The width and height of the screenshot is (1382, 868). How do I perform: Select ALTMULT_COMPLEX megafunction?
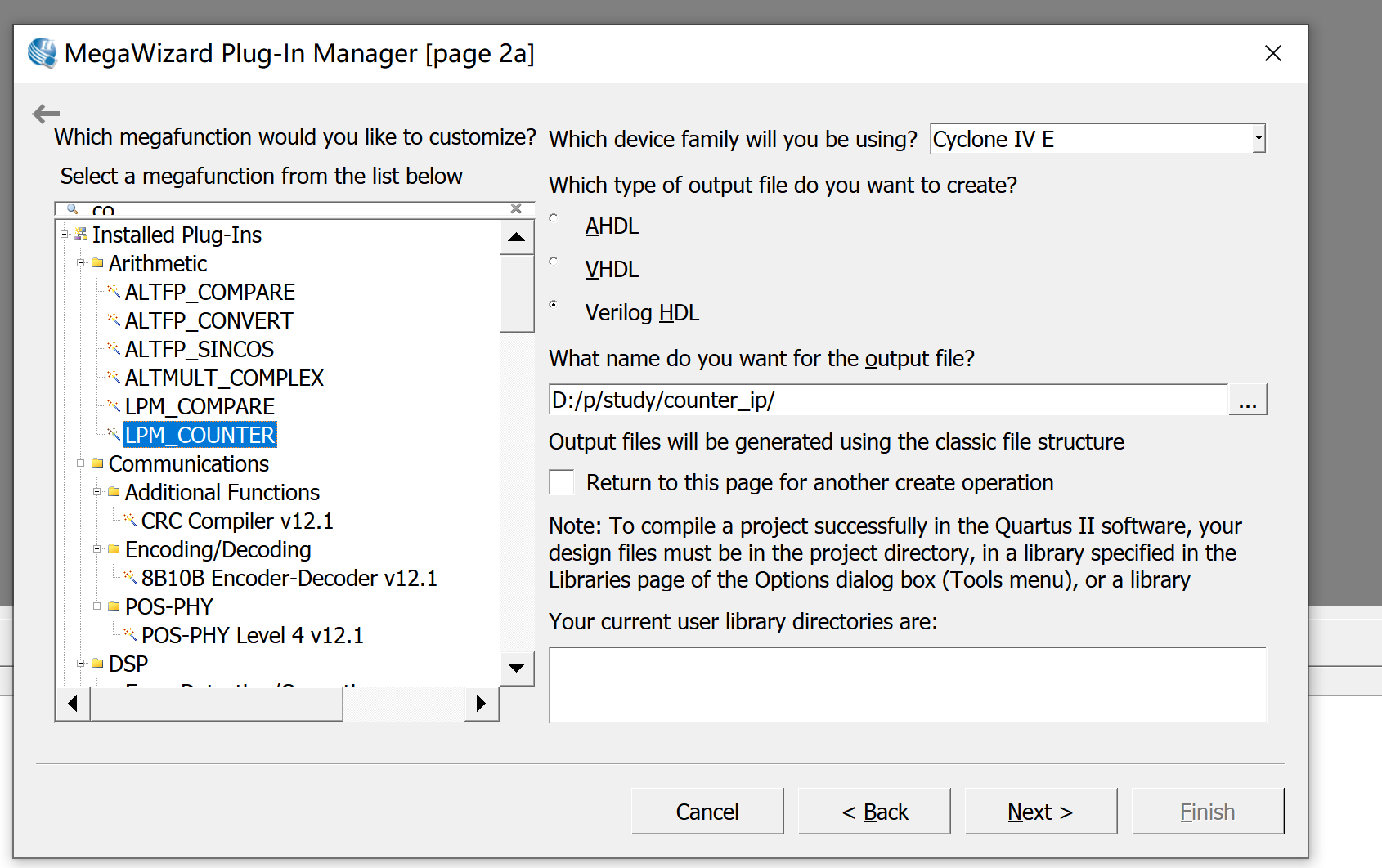pos(224,378)
